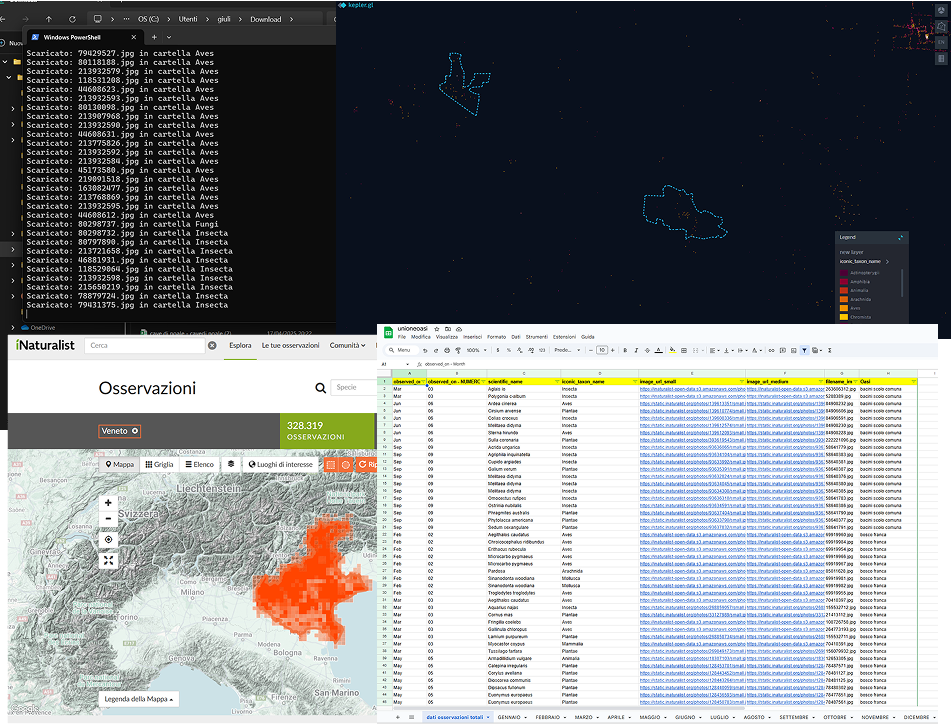Open the 100% zoom dropdown in Sheets
The height and width of the screenshot is (724, 951).
click(477, 350)
